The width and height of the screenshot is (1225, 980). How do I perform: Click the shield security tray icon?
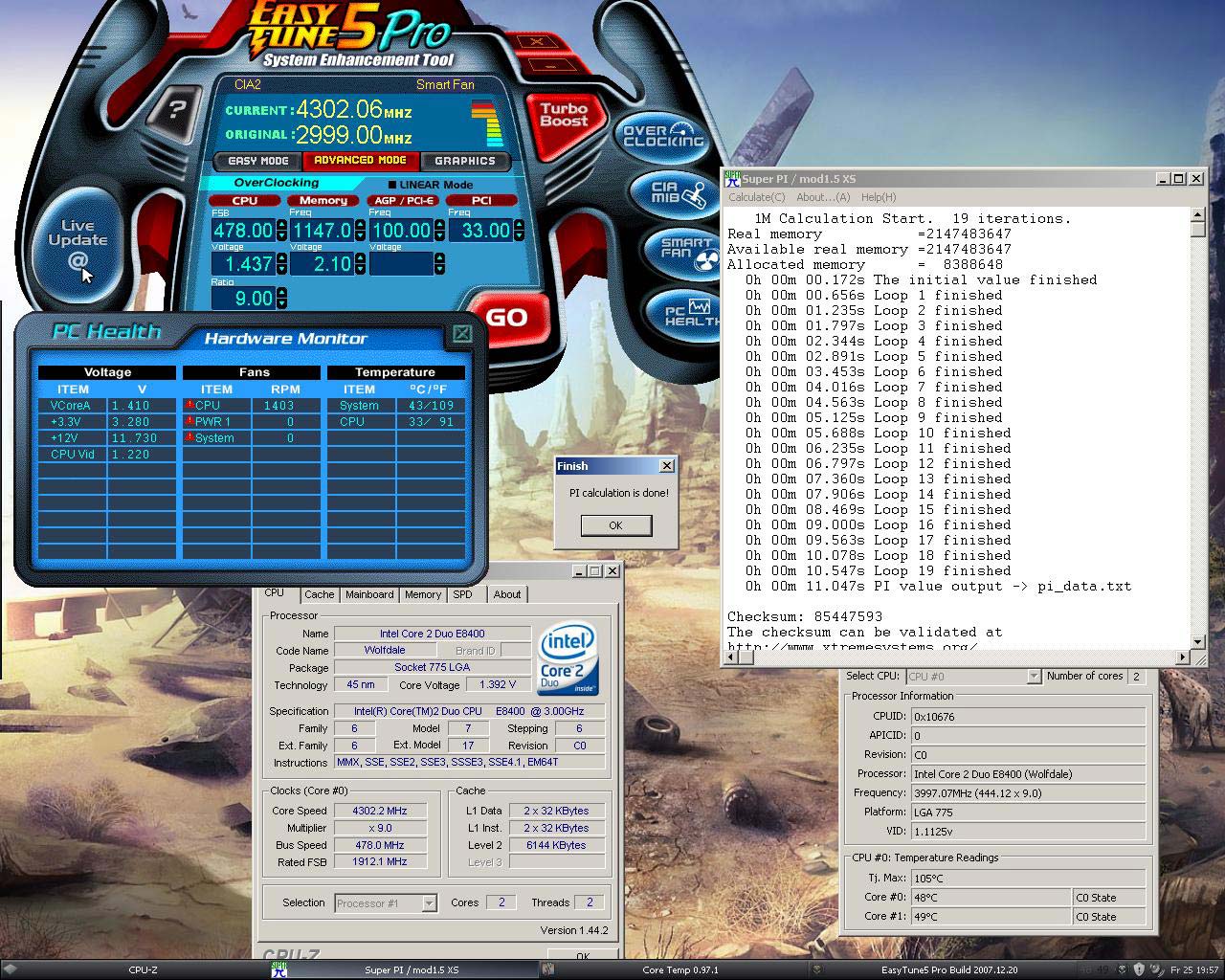1139,969
